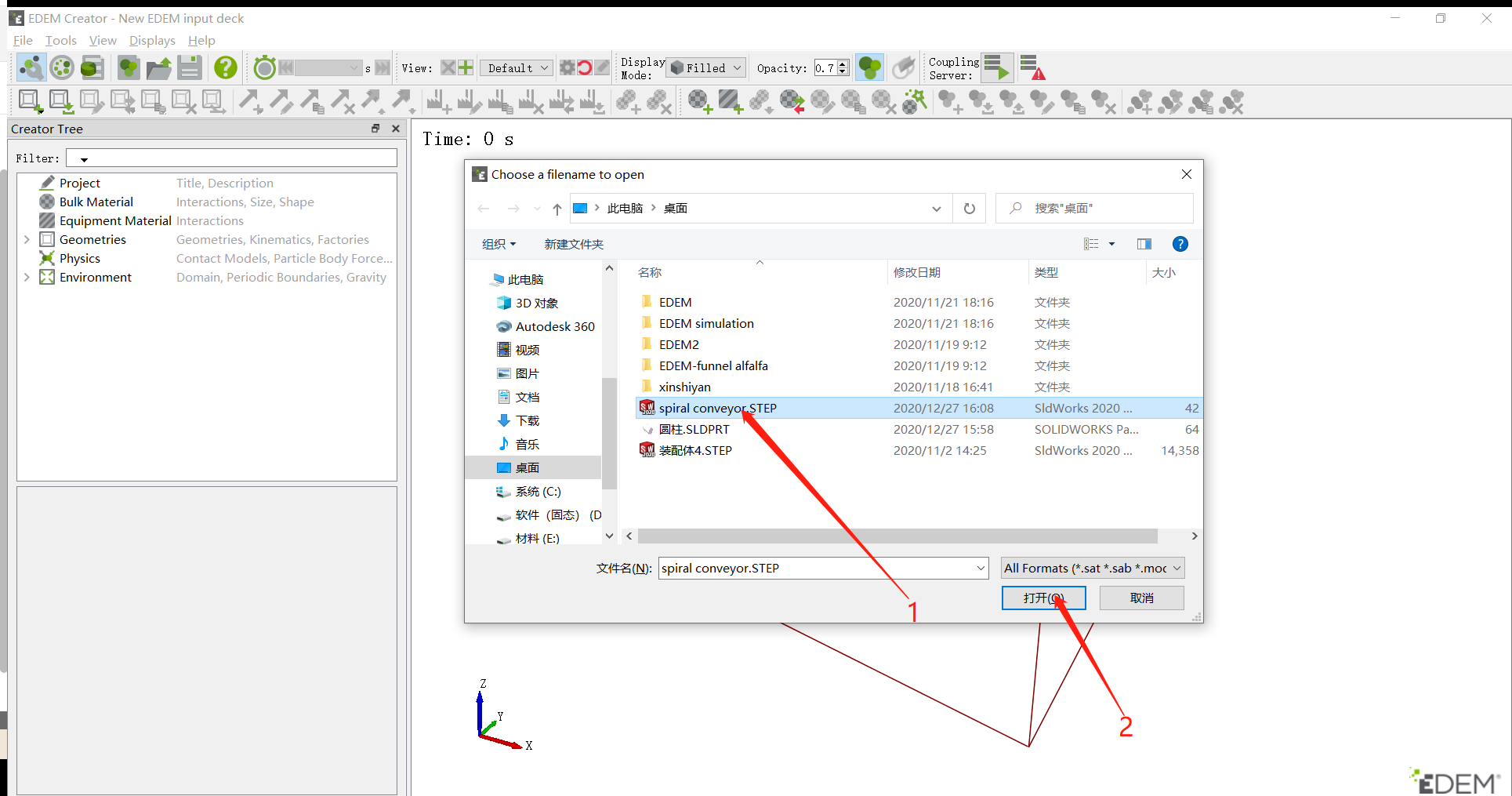The image size is (1512, 796).
Task: Expand the Geometries tree node
Action: 27,240
